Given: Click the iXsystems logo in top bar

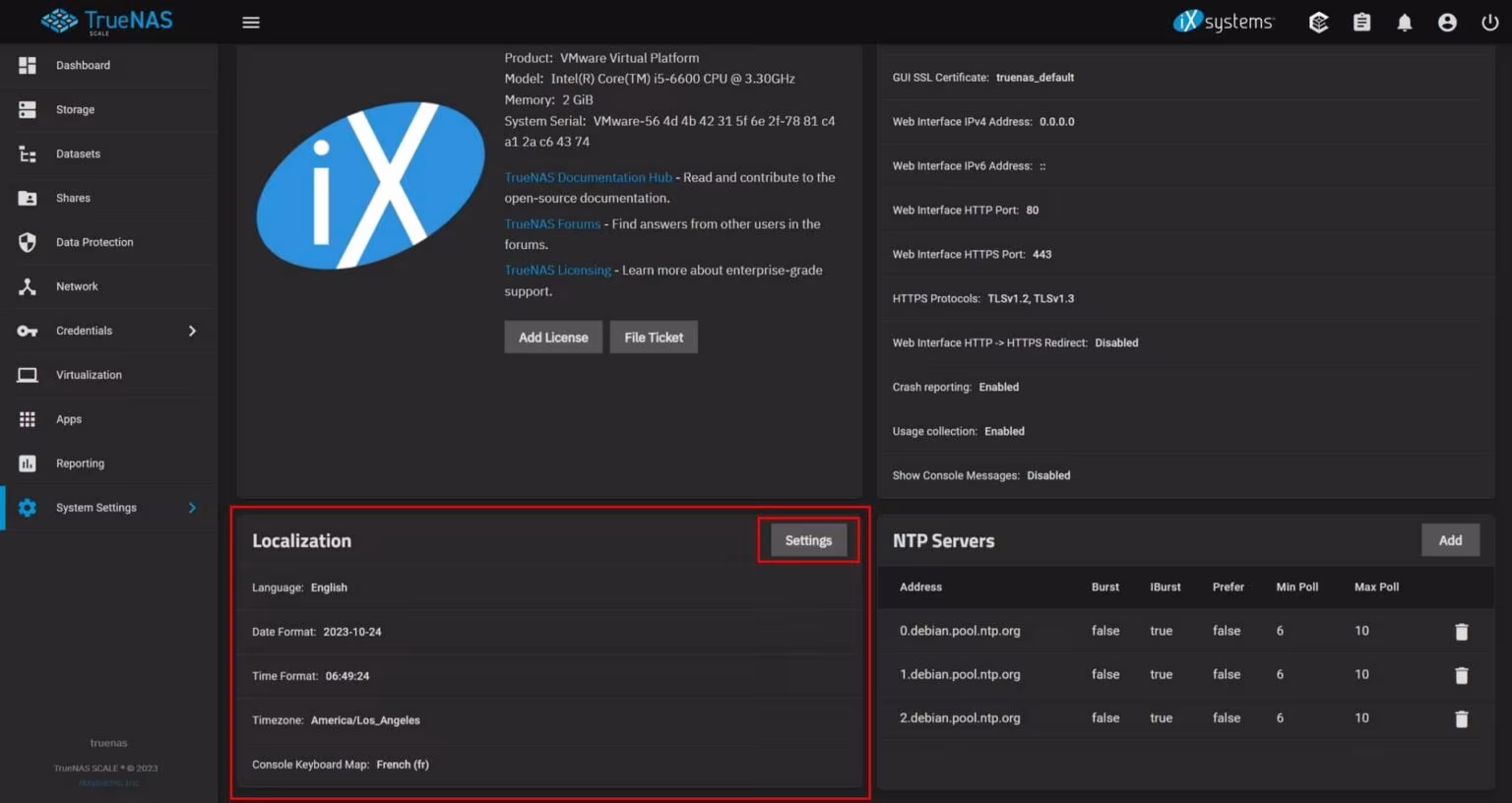Looking at the screenshot, I should (x=1224, y=22).
